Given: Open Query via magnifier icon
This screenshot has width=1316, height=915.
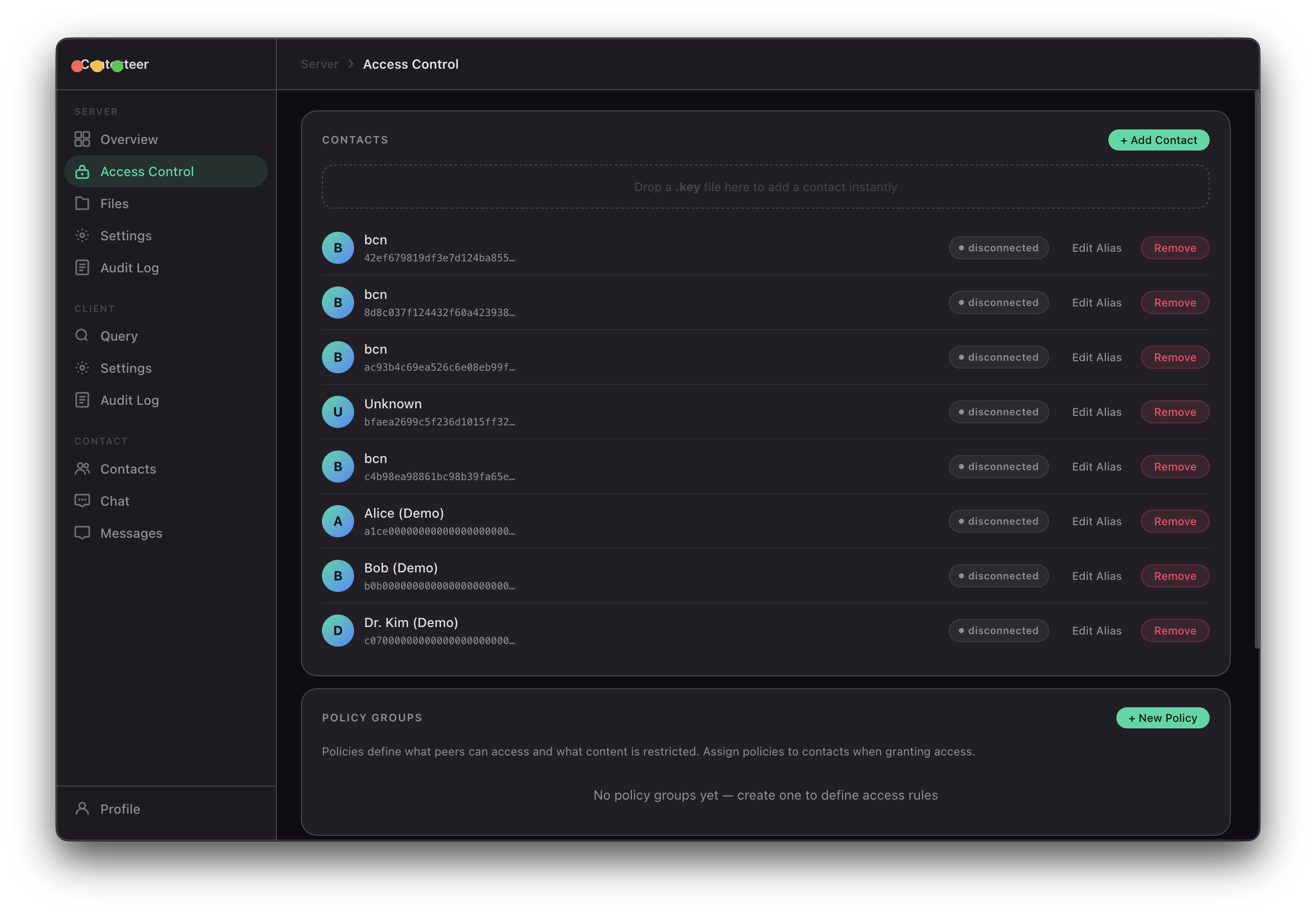Looking at the screenshot, I should tap(82, 336).
